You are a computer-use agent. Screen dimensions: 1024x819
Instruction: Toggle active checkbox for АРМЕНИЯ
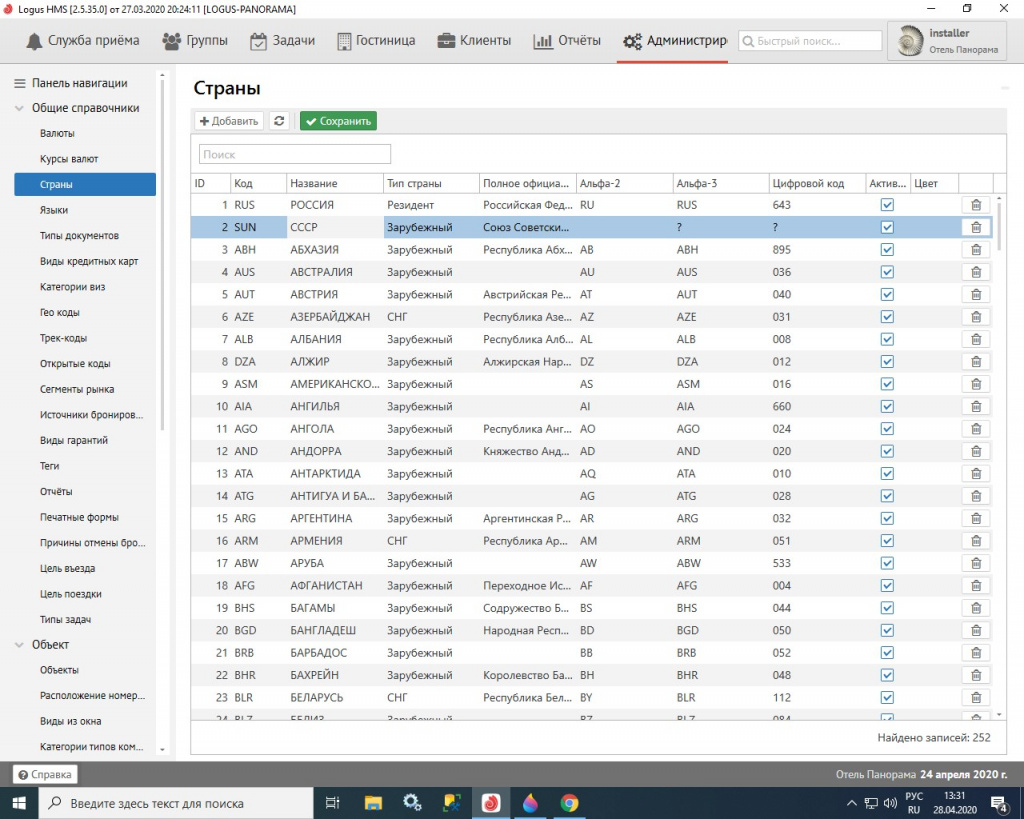(887, 541)
